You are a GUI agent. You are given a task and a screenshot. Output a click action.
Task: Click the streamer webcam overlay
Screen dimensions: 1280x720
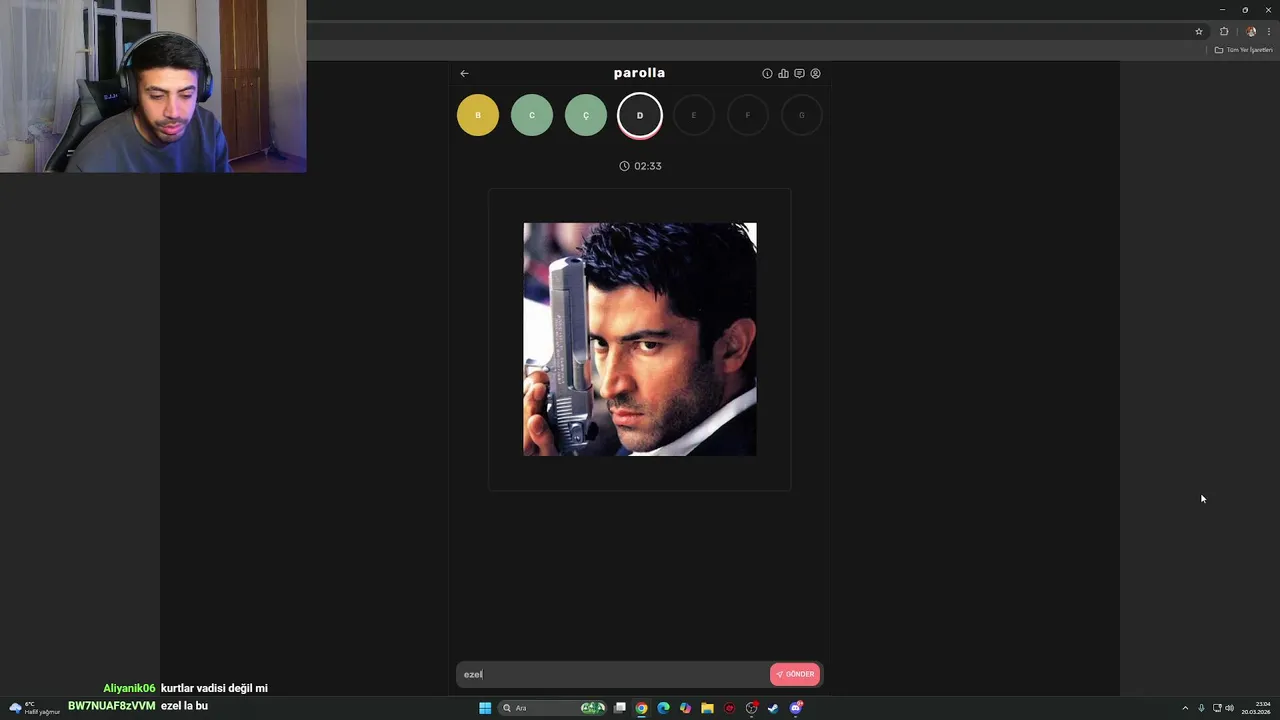click(153, 86)
